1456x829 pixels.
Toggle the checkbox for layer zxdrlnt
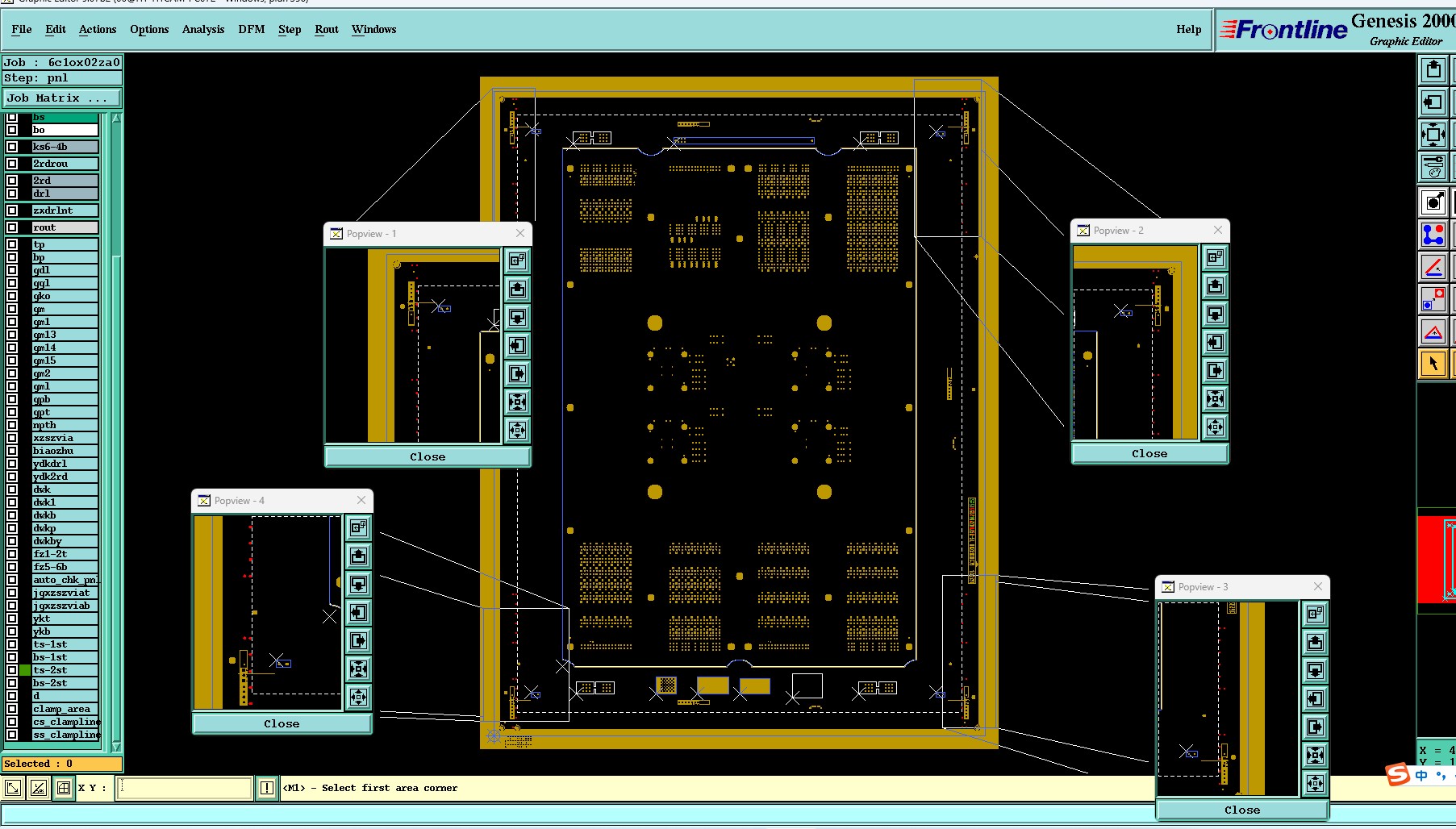click(12, 210)
